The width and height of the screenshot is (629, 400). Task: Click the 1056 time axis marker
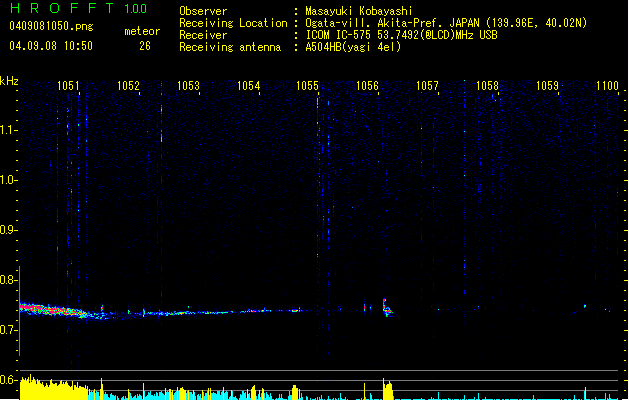click(x=367, y=85)
